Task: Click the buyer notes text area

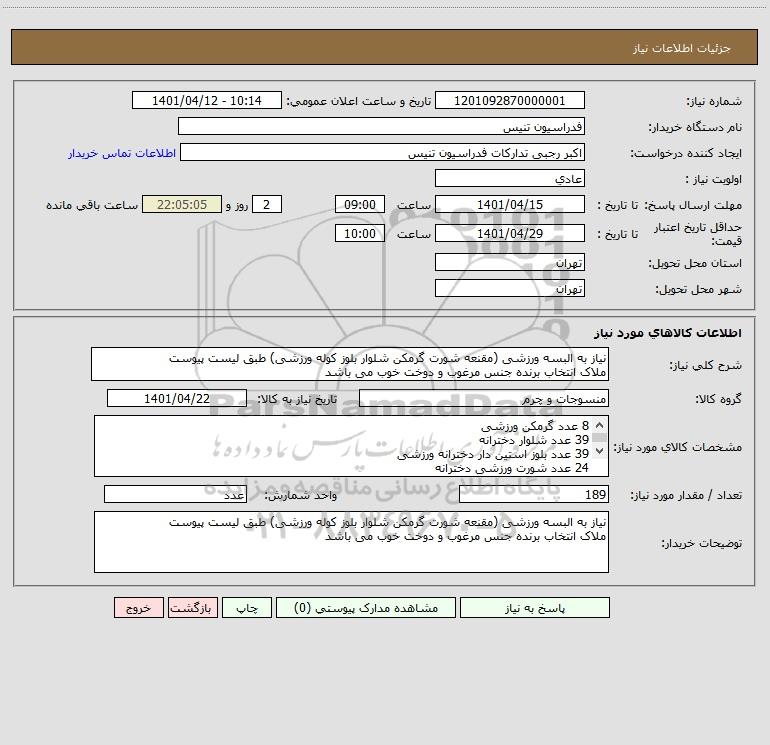Action: pyautogui.click(x=351, y=542)
